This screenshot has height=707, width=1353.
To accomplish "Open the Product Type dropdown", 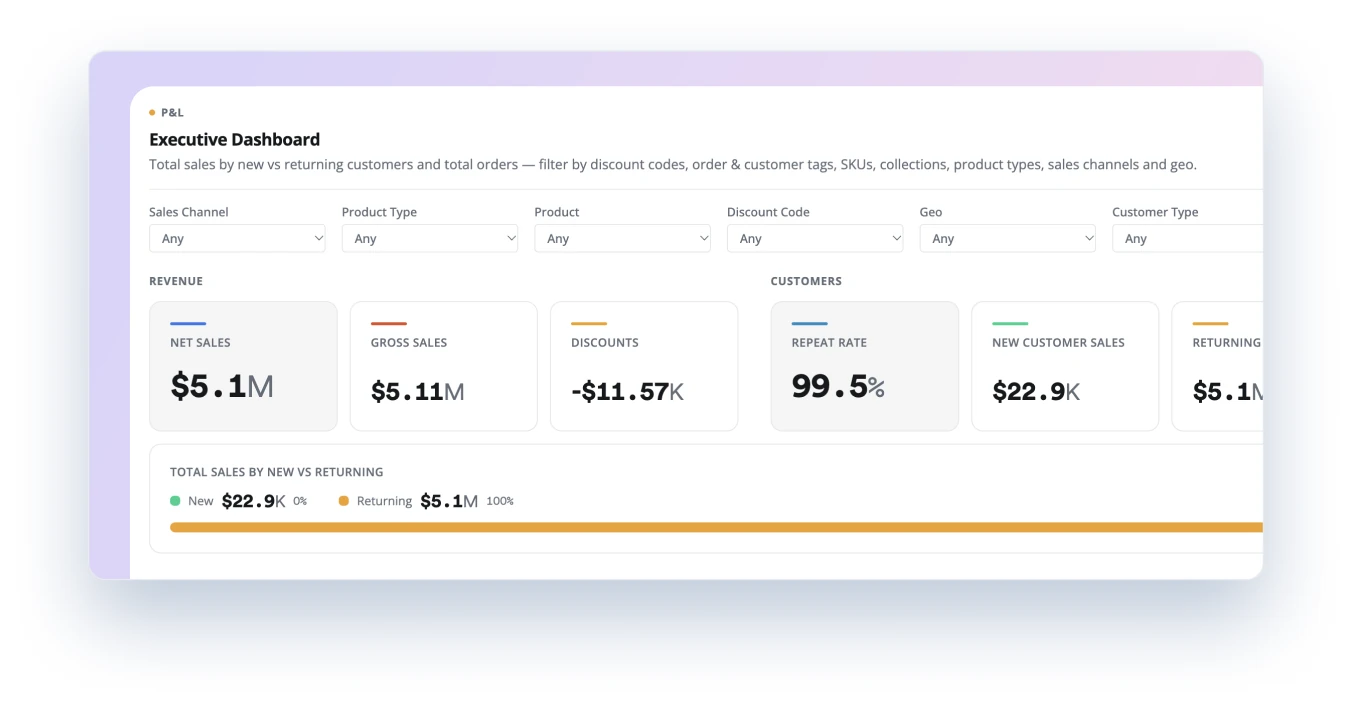I will coord(430,238).
